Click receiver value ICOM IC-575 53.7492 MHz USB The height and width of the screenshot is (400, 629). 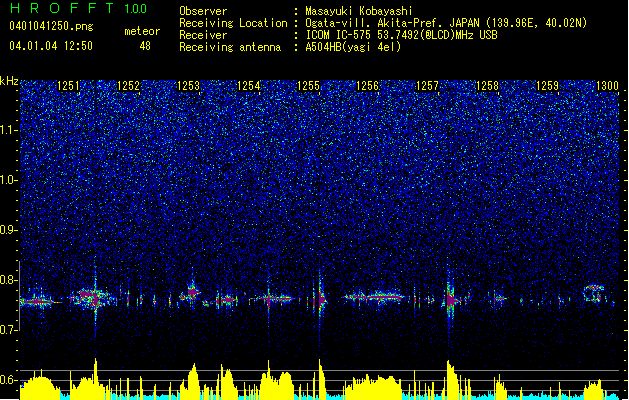tap(402, 35)
